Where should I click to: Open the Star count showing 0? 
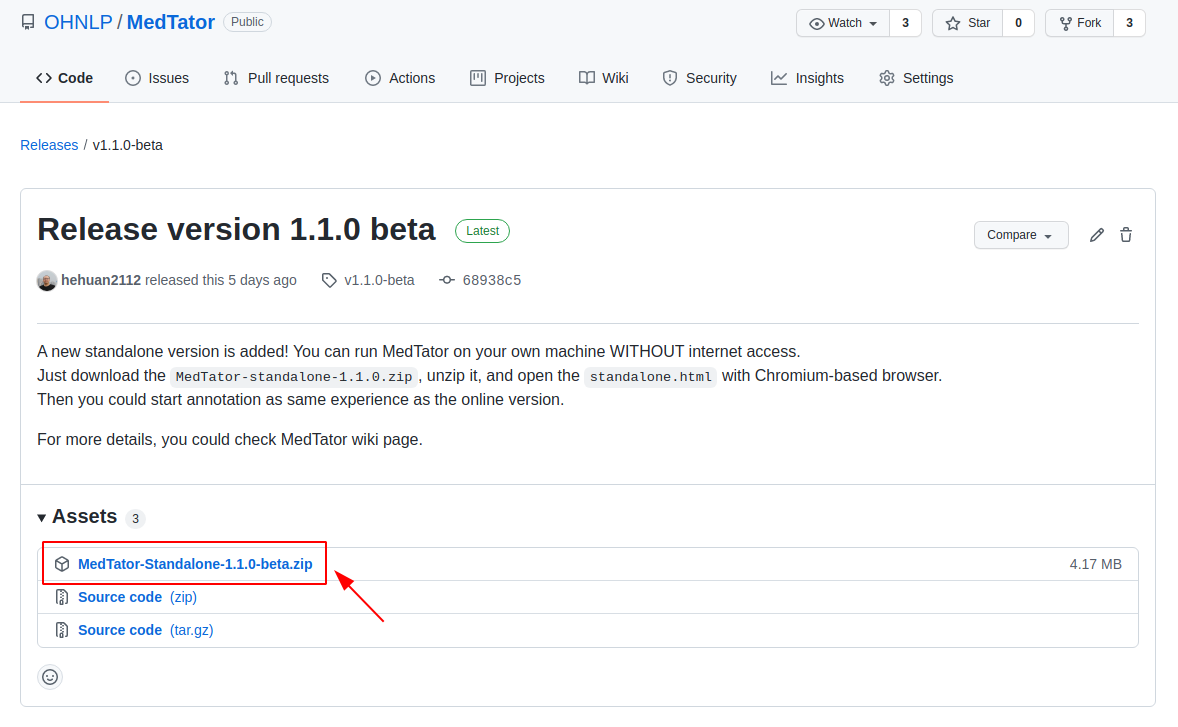pyautogui.click(x=1018, y=23)
